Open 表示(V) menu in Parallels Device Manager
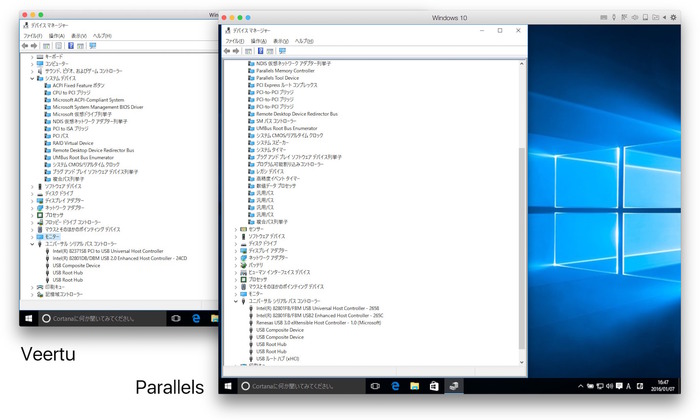This screenshot has height=420, width=700. (x=281, y=41)
